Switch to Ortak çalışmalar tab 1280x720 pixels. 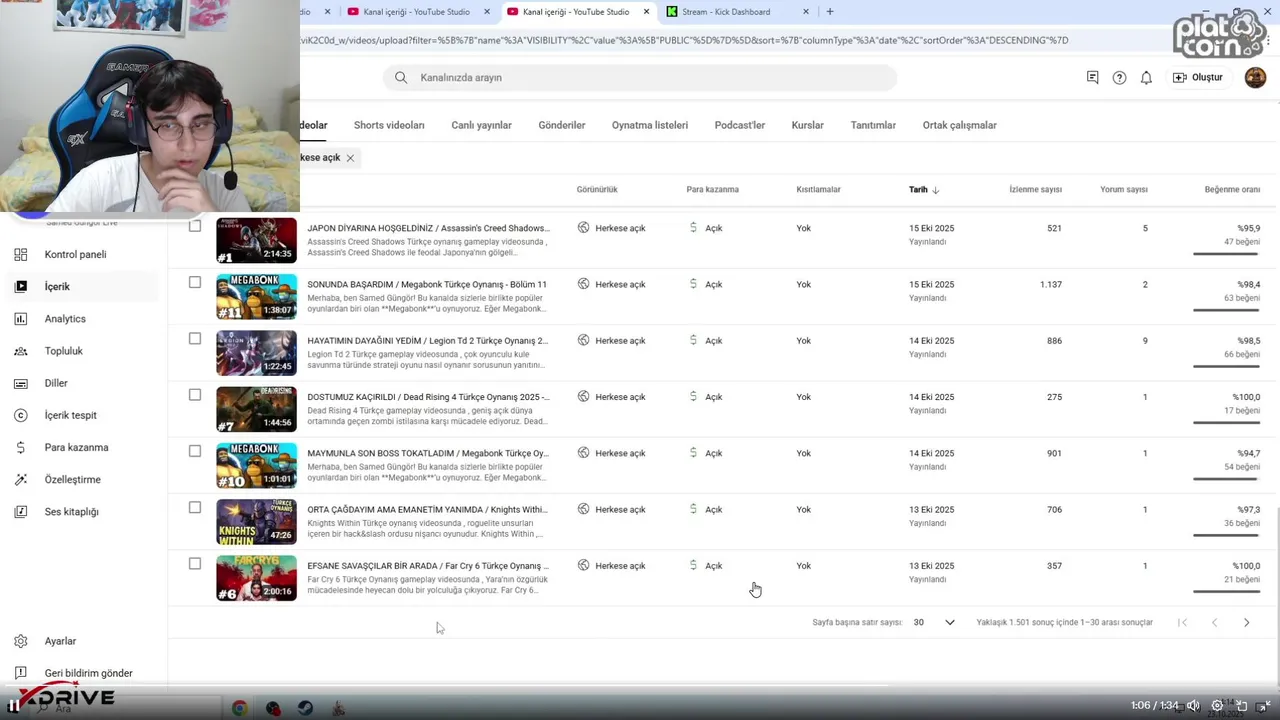pos(960,125)
